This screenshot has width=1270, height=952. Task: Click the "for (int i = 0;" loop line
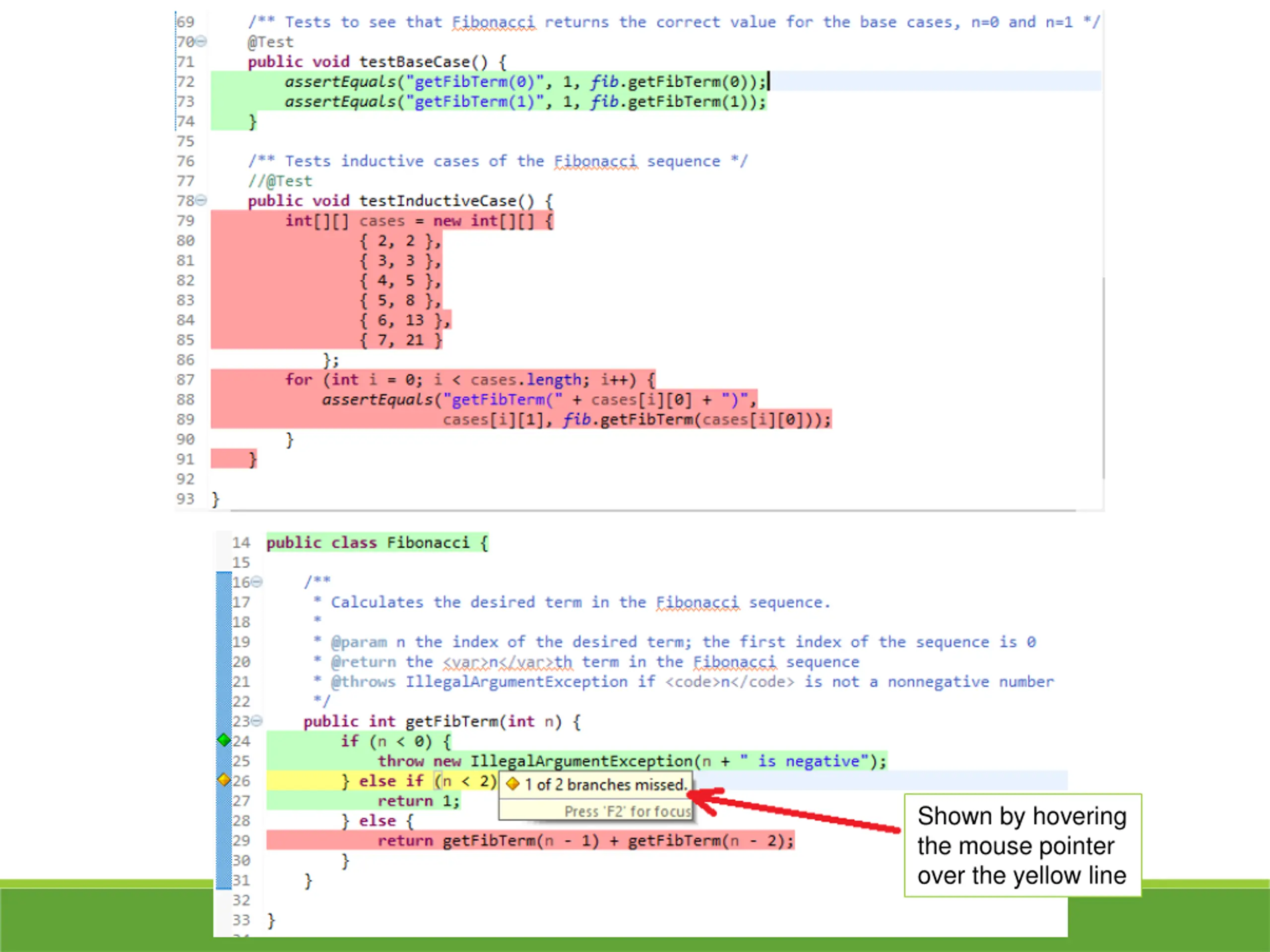point(470,379)
